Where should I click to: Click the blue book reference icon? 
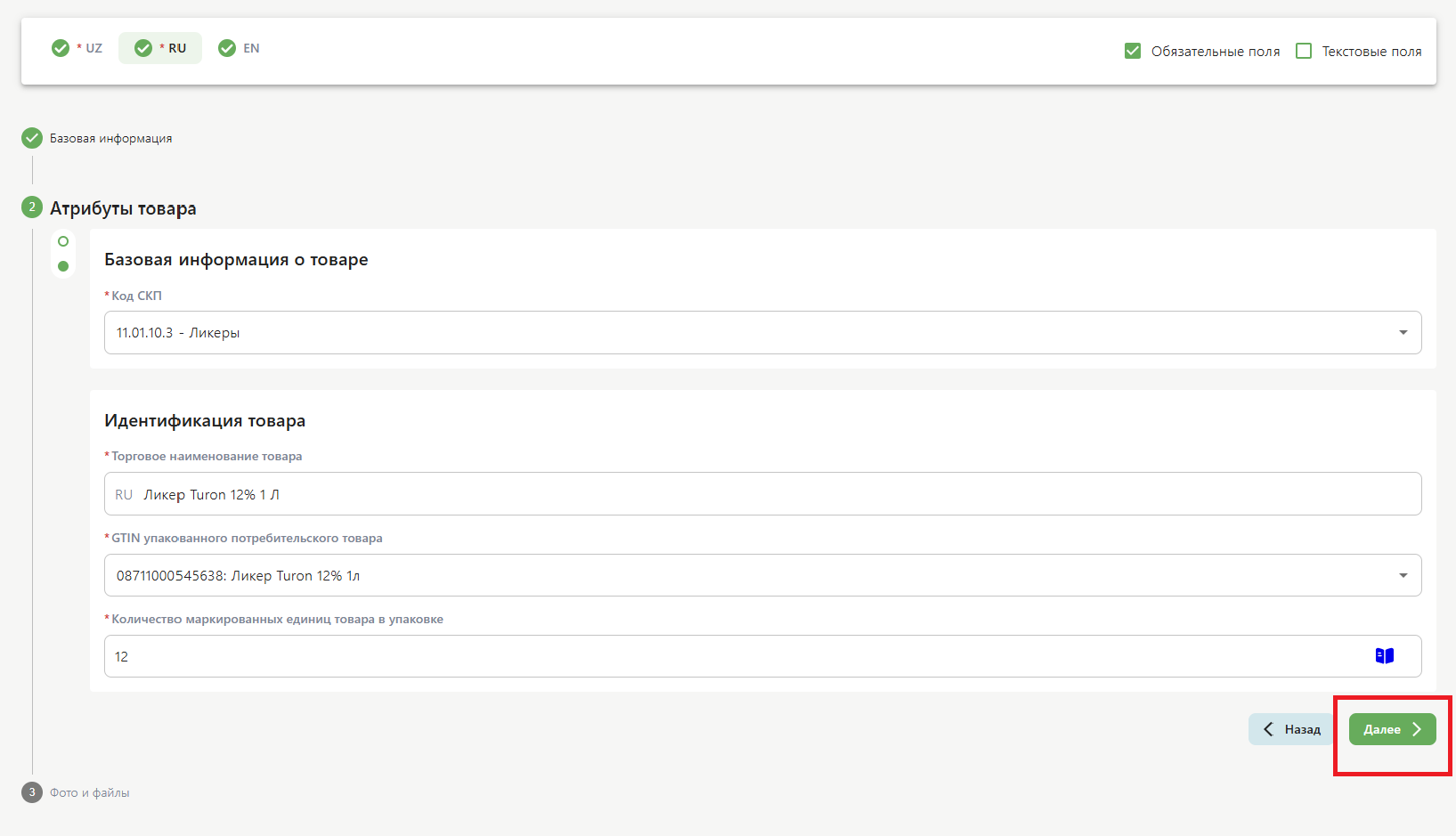pyautogui.click(x=1384, y=656)
